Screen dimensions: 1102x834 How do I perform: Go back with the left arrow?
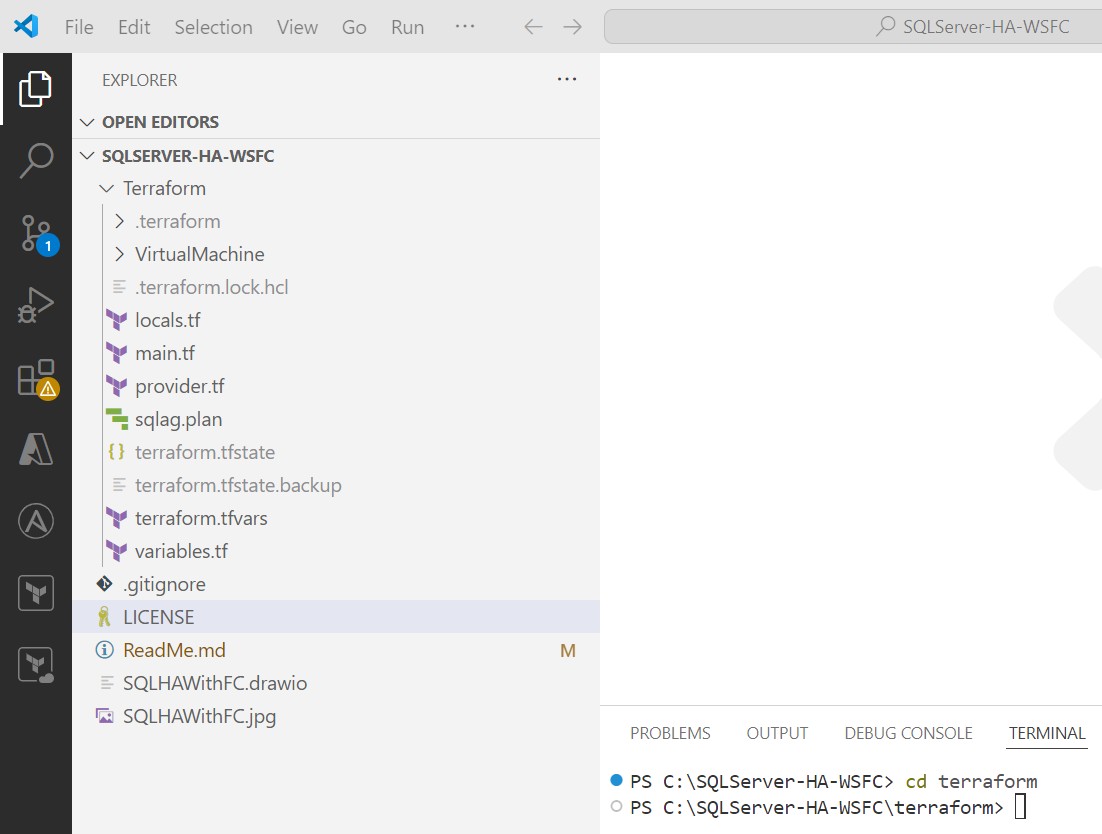533,27
